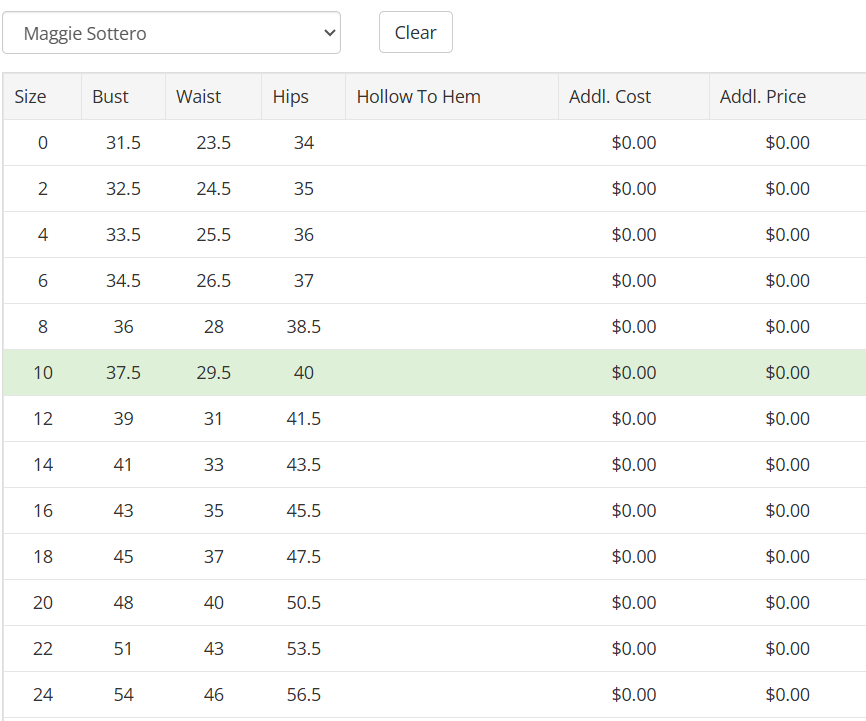This screenshot has height=721, width=866.
Task: Select the size 18 row
Action: click(43, 557)
